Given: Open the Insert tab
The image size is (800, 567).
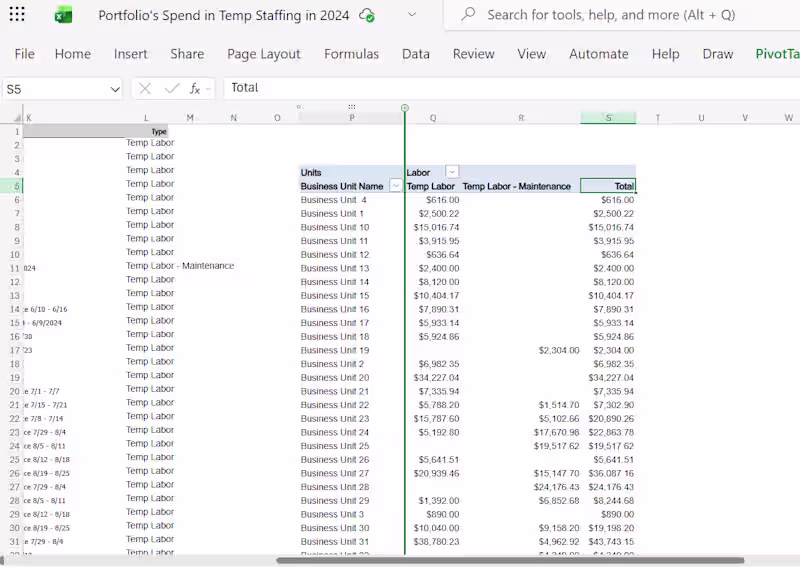Looking at the screenshot, I should click(x=131, y=54).
